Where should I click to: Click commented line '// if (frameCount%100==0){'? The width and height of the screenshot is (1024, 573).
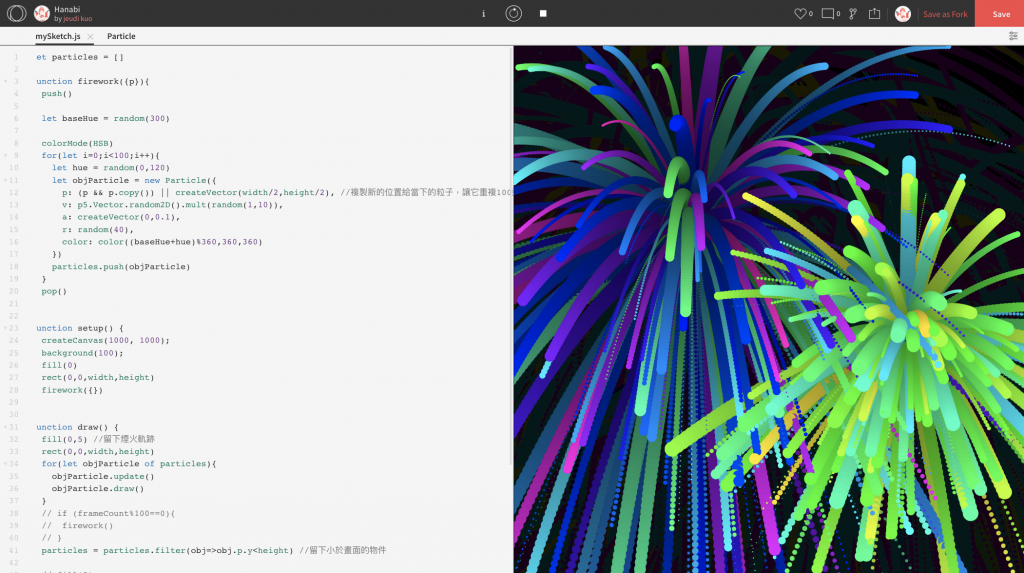coord(108,514)
